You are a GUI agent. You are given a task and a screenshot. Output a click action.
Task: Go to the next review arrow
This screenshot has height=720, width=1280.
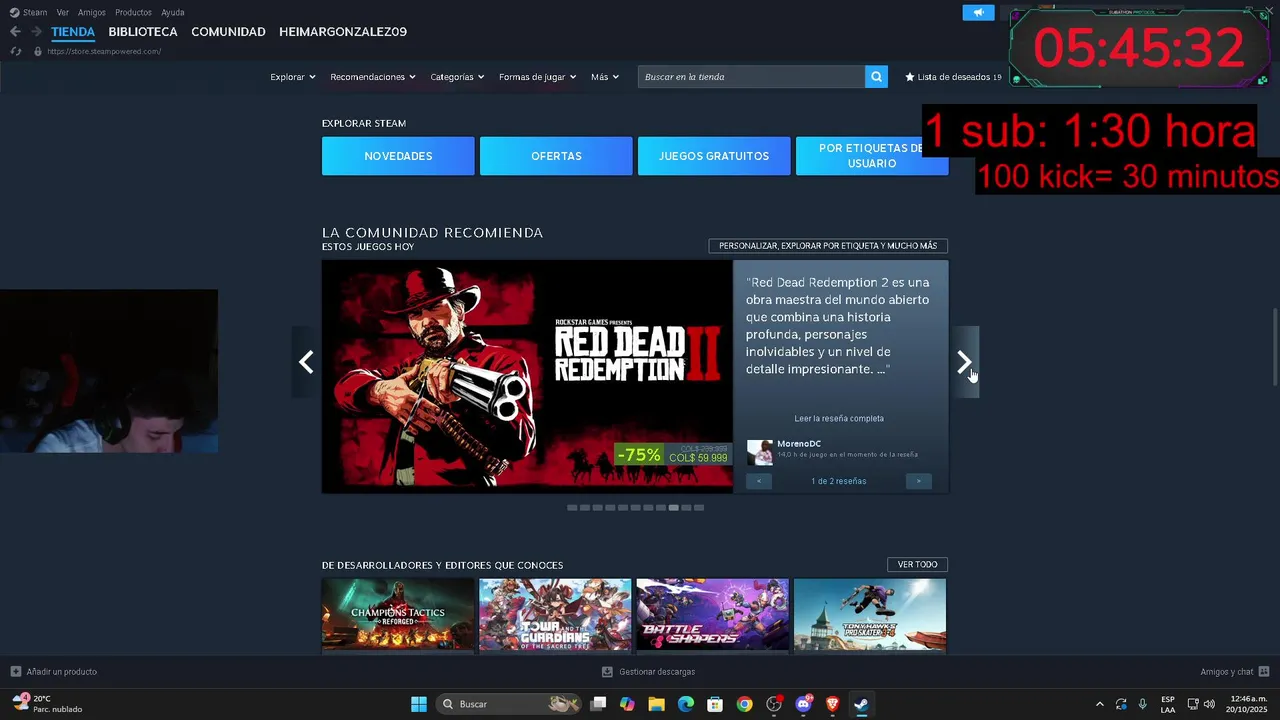(919, 481)
